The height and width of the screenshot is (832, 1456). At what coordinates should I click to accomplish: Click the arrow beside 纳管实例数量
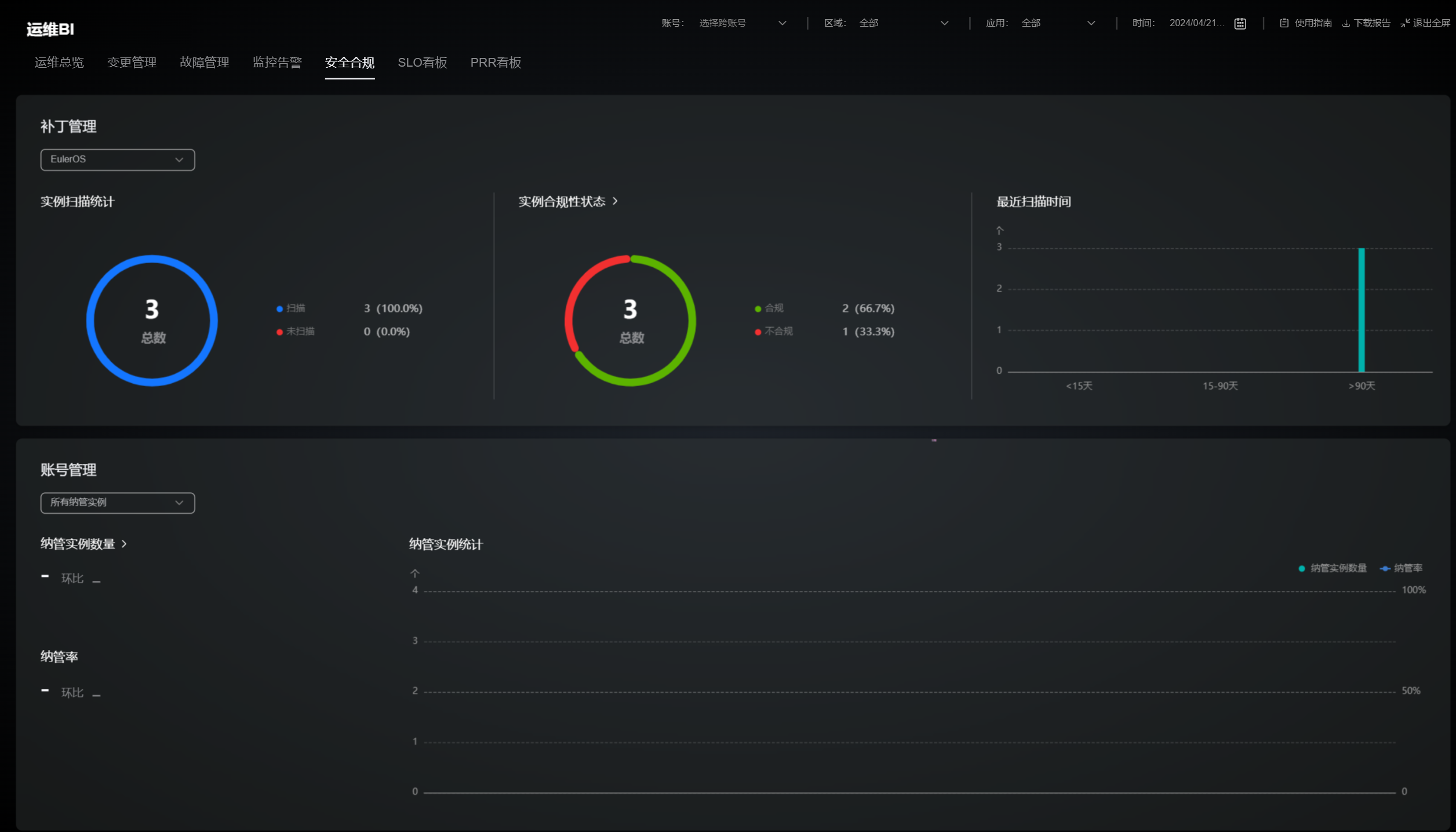point(123,543)
